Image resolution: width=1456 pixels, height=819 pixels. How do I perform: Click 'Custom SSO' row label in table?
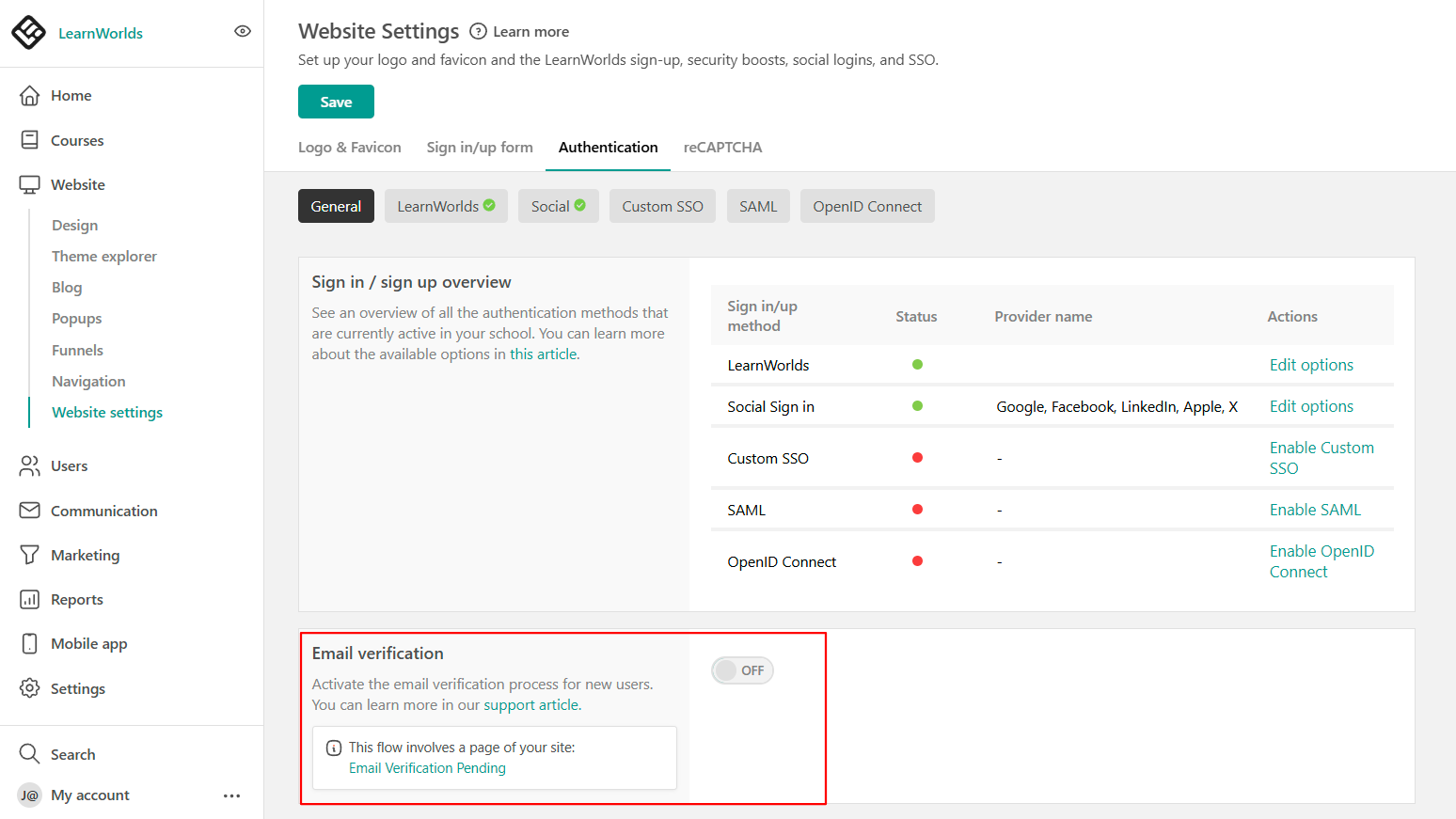768,458
